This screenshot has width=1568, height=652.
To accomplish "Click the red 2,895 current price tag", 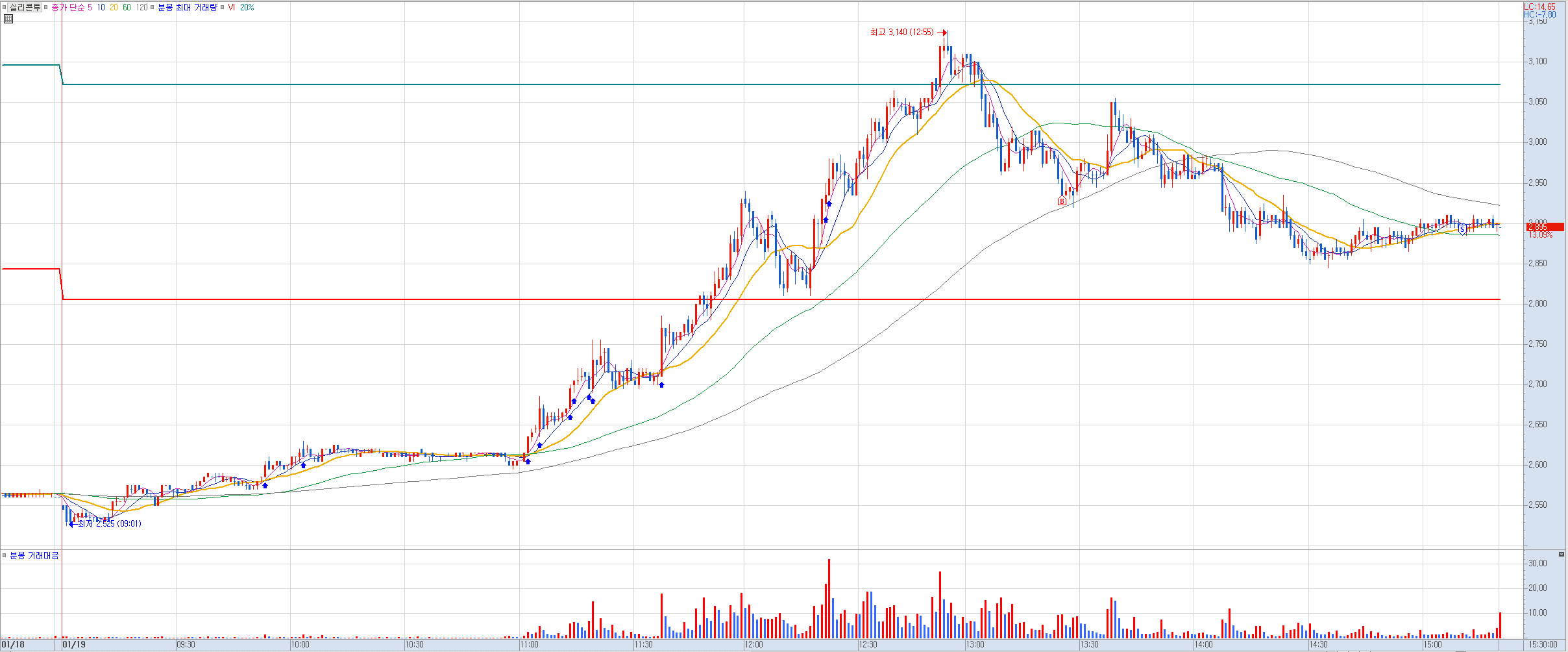I will (1544, 227).
